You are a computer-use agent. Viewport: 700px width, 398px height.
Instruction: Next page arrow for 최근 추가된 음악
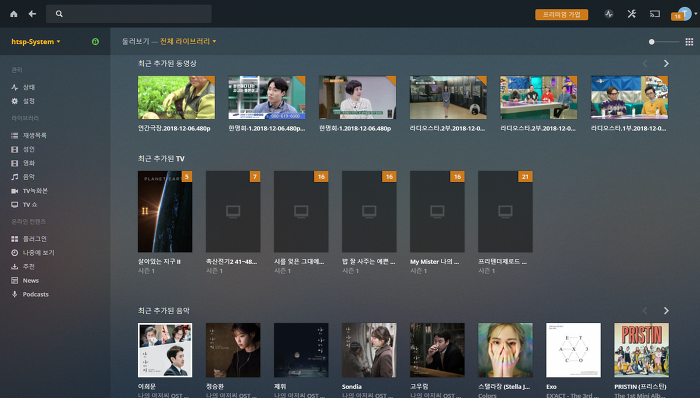[x=666, y=310]
